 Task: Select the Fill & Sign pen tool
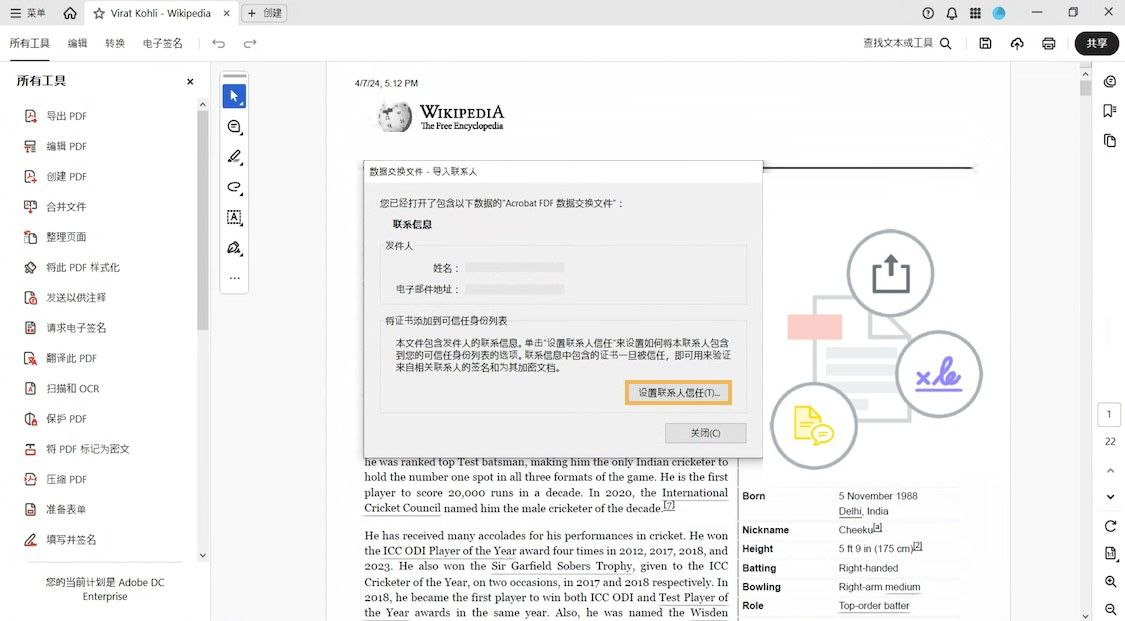click(234, 248)
